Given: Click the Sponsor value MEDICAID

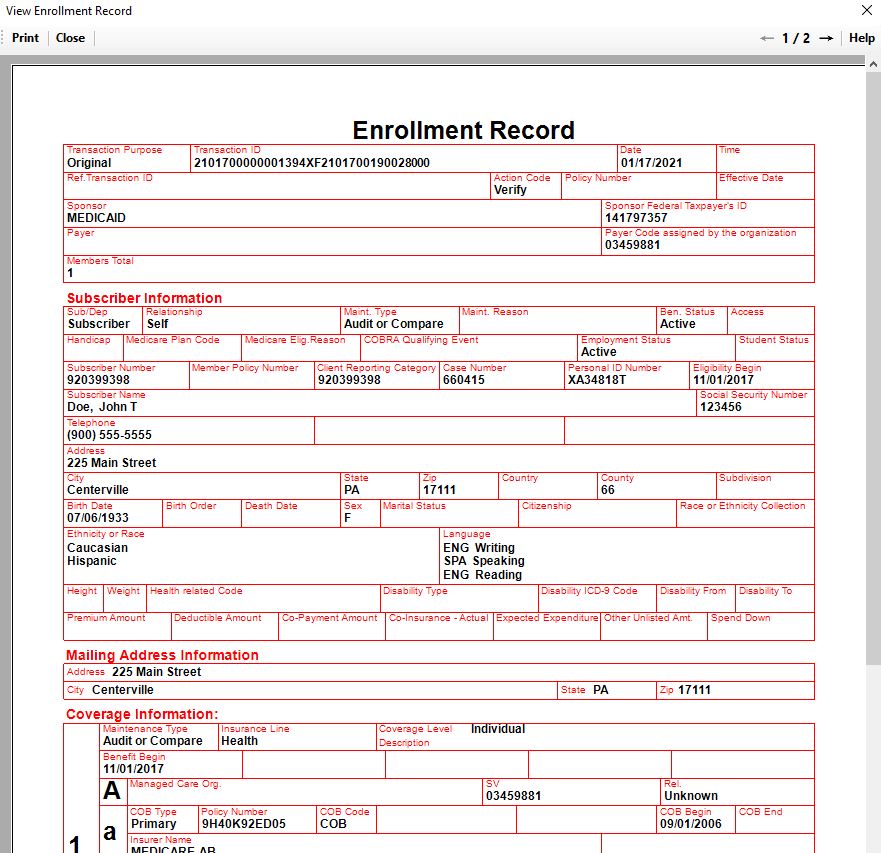Looking at the screenshot, I should 96,217.
